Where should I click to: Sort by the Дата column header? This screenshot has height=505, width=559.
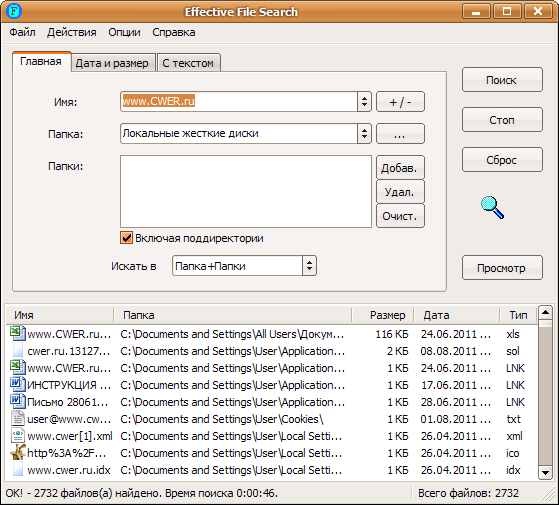click(456, 315)
